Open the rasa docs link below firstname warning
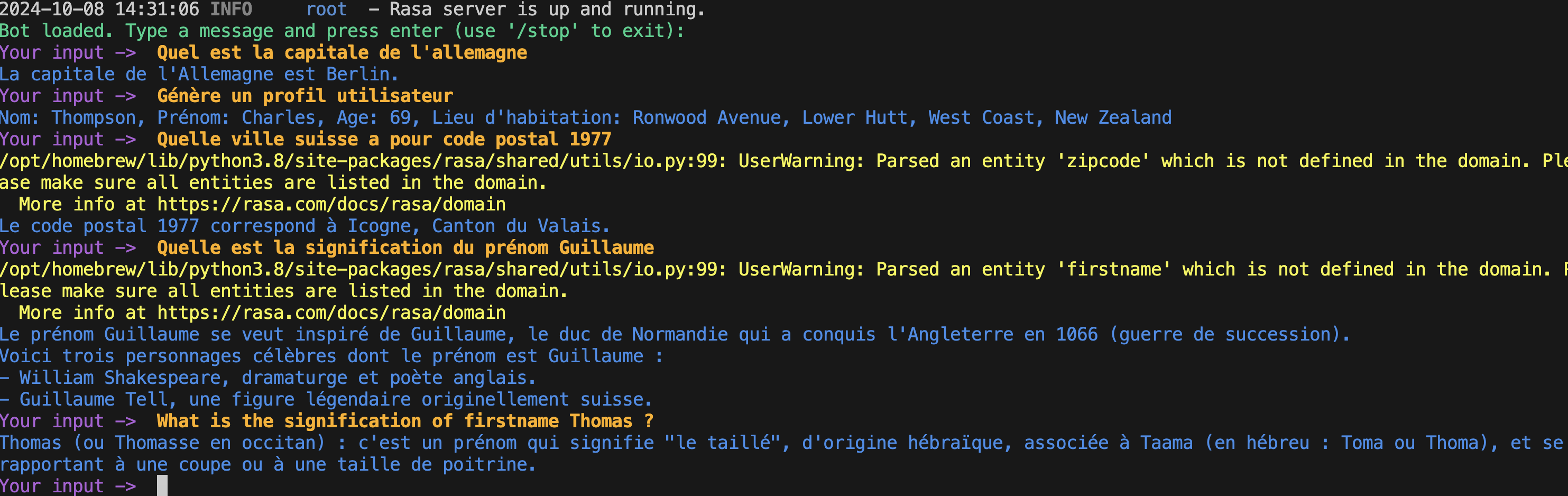 (331, 313)
